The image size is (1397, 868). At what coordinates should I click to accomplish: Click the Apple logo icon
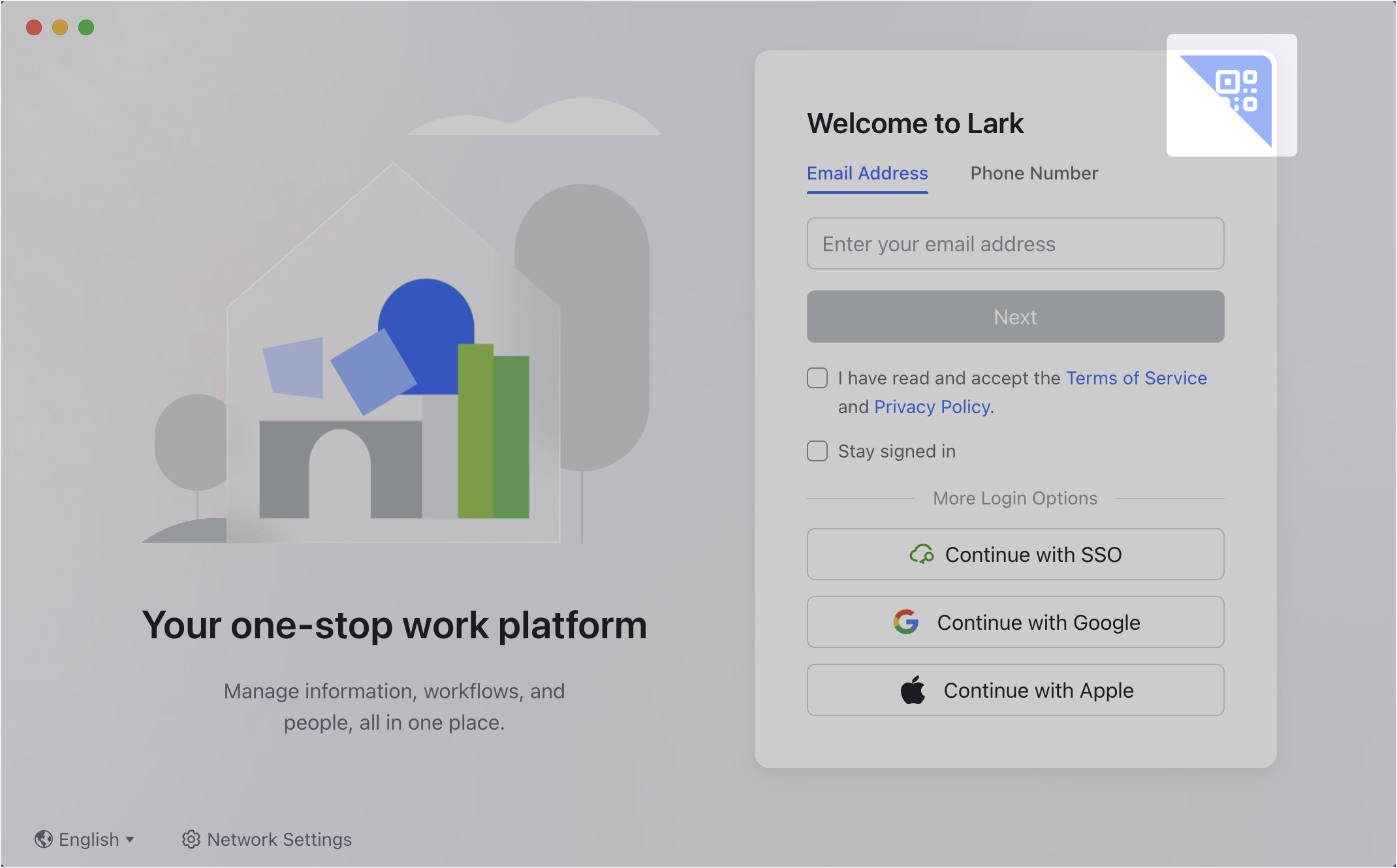tap(913, 690)
